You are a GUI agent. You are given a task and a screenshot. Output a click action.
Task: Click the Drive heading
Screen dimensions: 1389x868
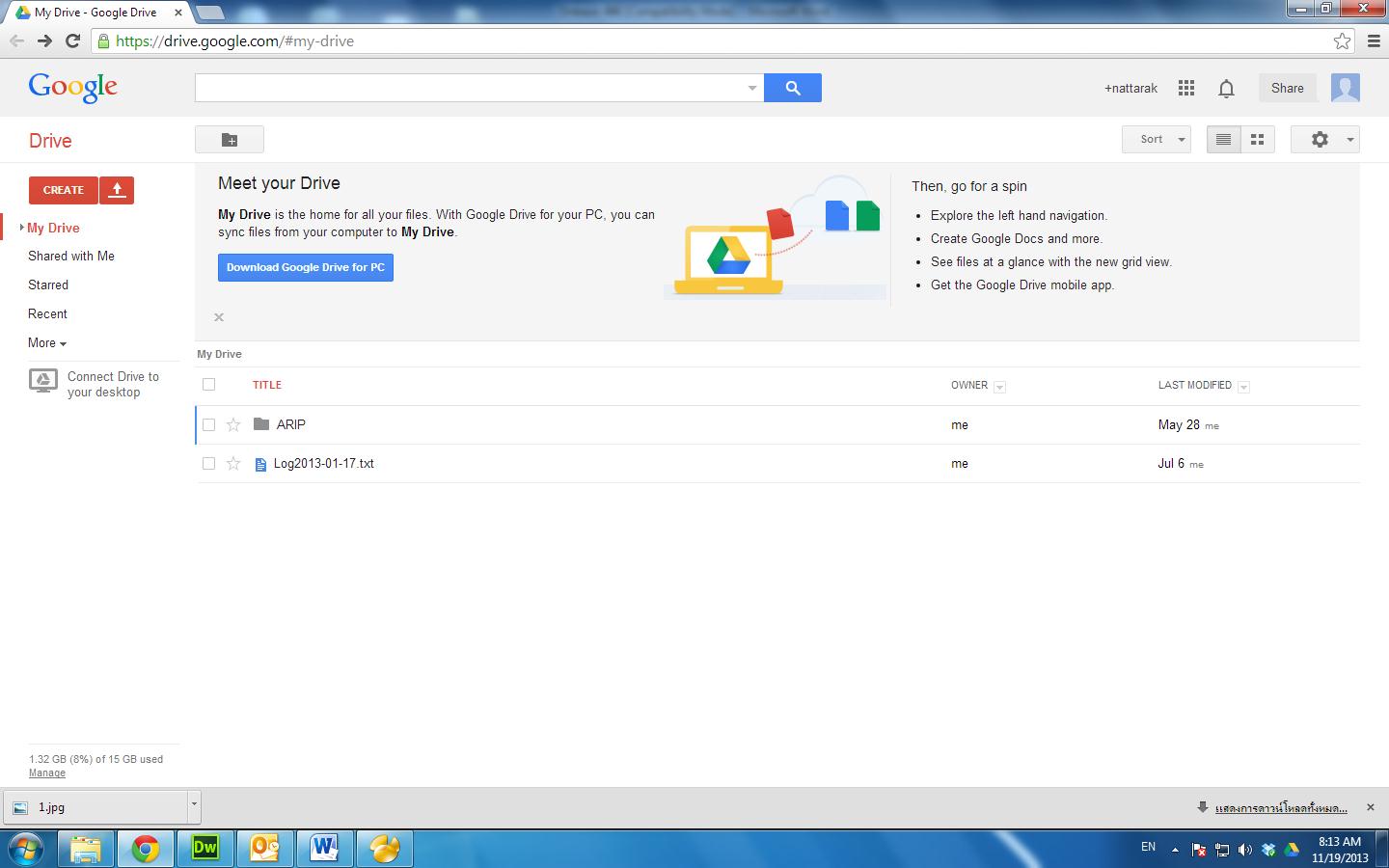coord(50,141)
